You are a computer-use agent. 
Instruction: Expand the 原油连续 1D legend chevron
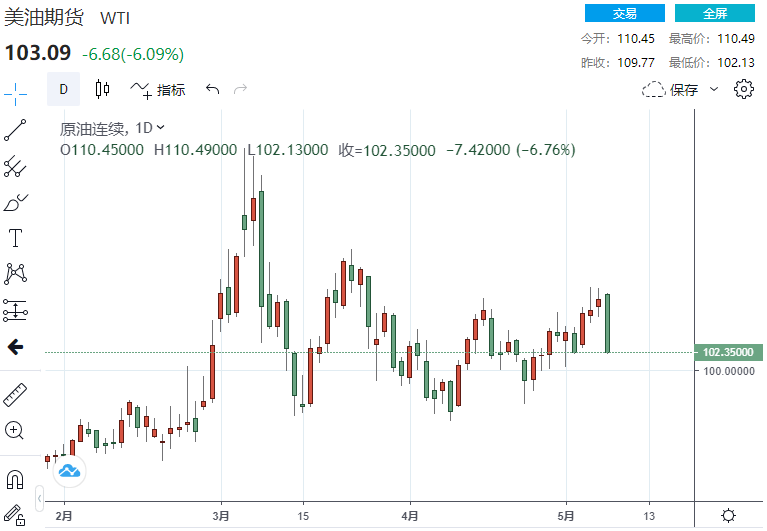pos(161,128)
